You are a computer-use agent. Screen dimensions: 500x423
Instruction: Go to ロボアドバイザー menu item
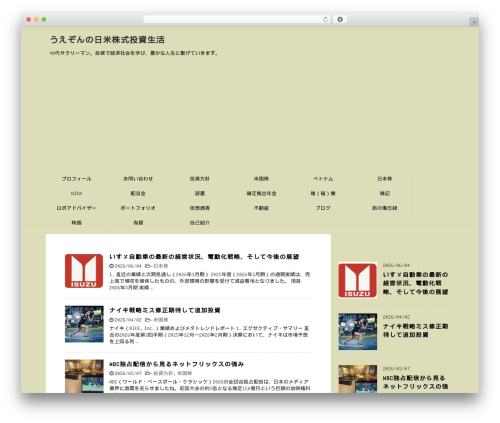coord(76,208)
